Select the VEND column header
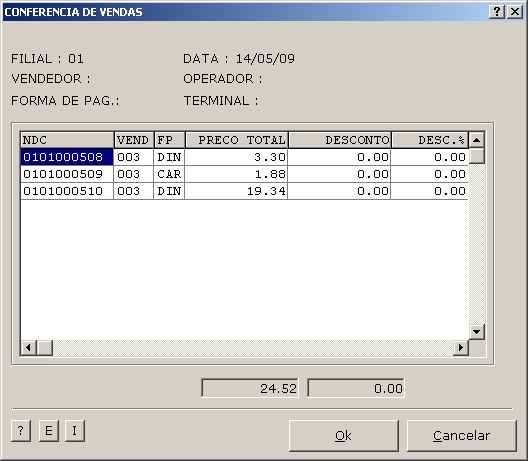Viewport: 528px width, 461px height. pos(134,140)
